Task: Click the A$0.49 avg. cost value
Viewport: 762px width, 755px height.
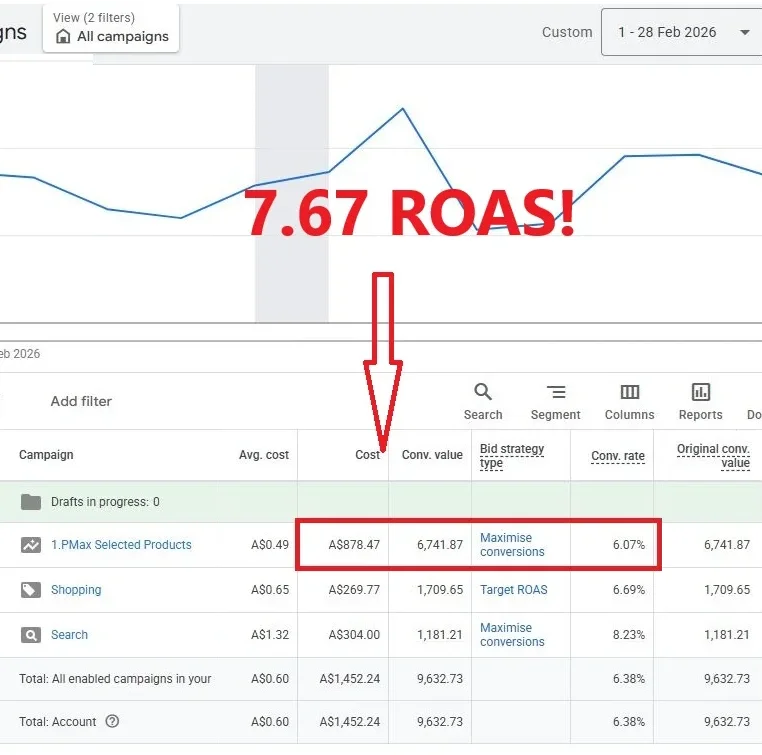Action: pos(270,545)
